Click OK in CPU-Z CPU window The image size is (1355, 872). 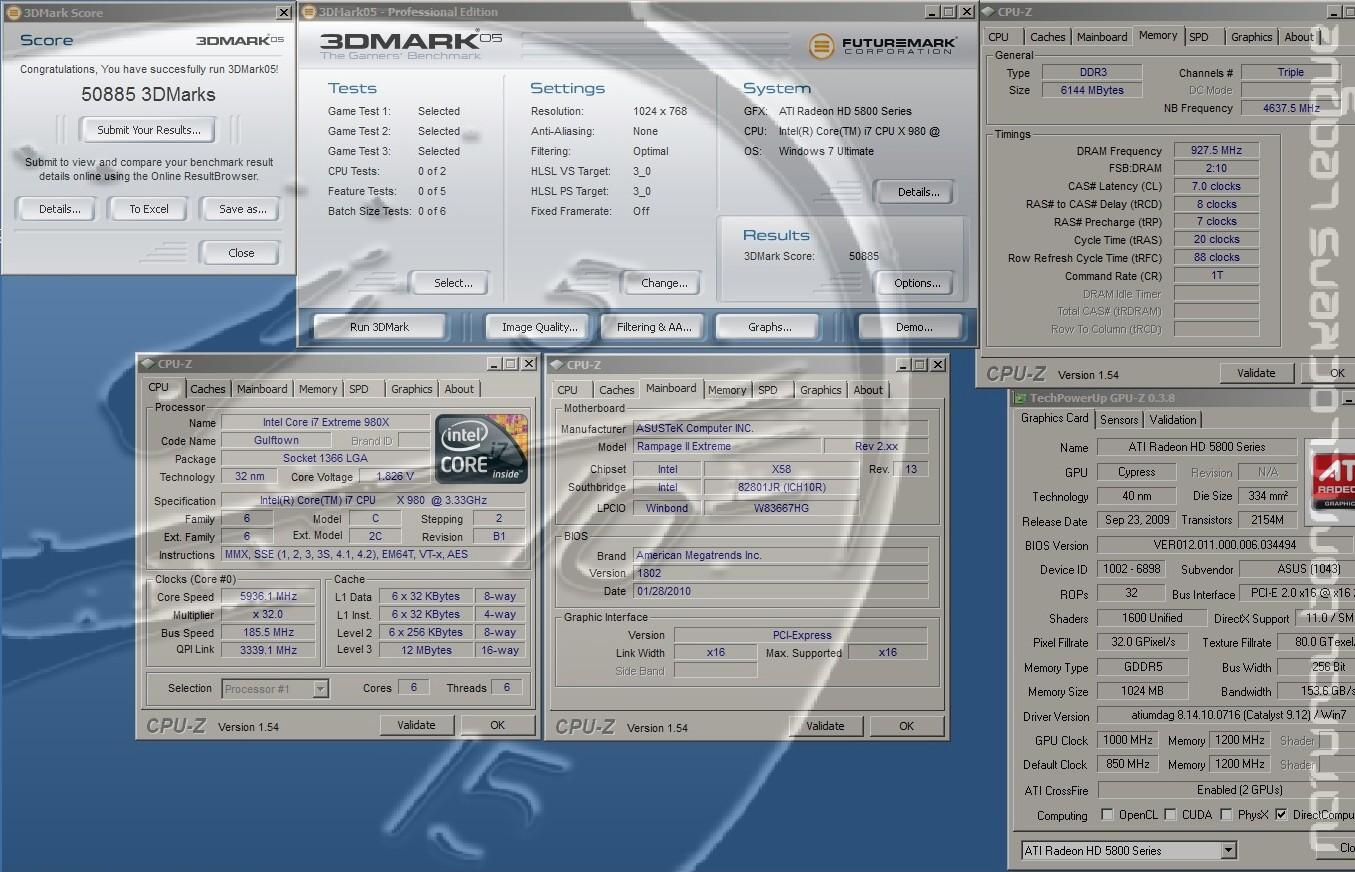[497, 726]
